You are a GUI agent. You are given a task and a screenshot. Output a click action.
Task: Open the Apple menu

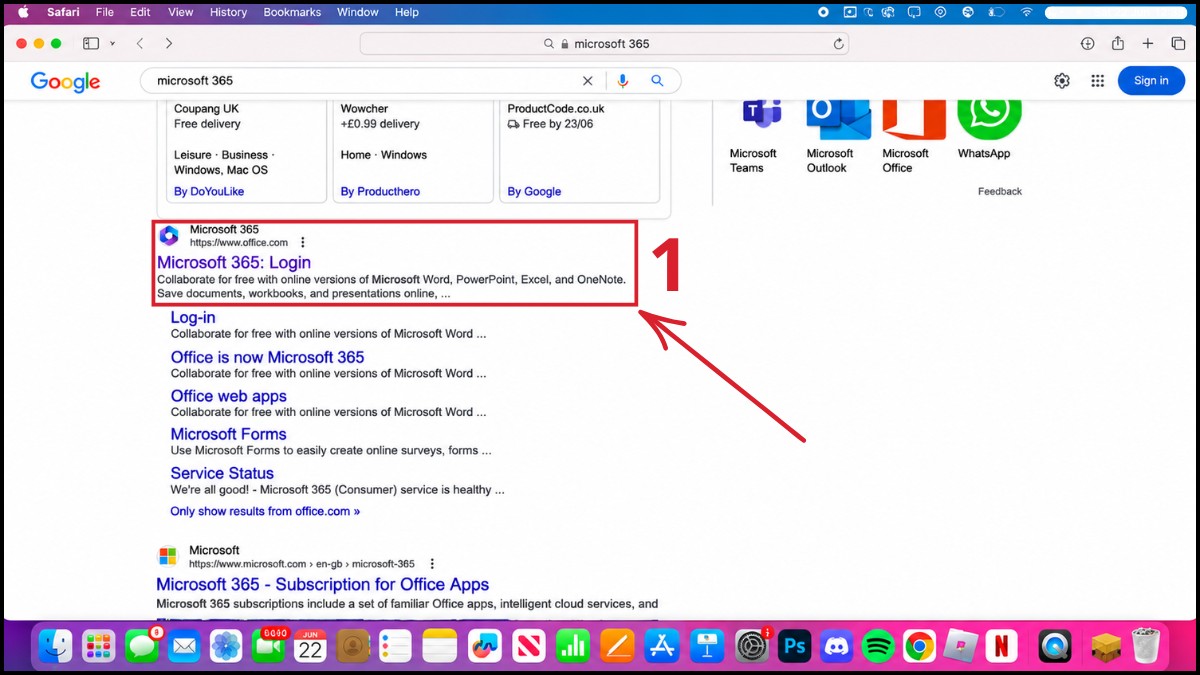24,12
